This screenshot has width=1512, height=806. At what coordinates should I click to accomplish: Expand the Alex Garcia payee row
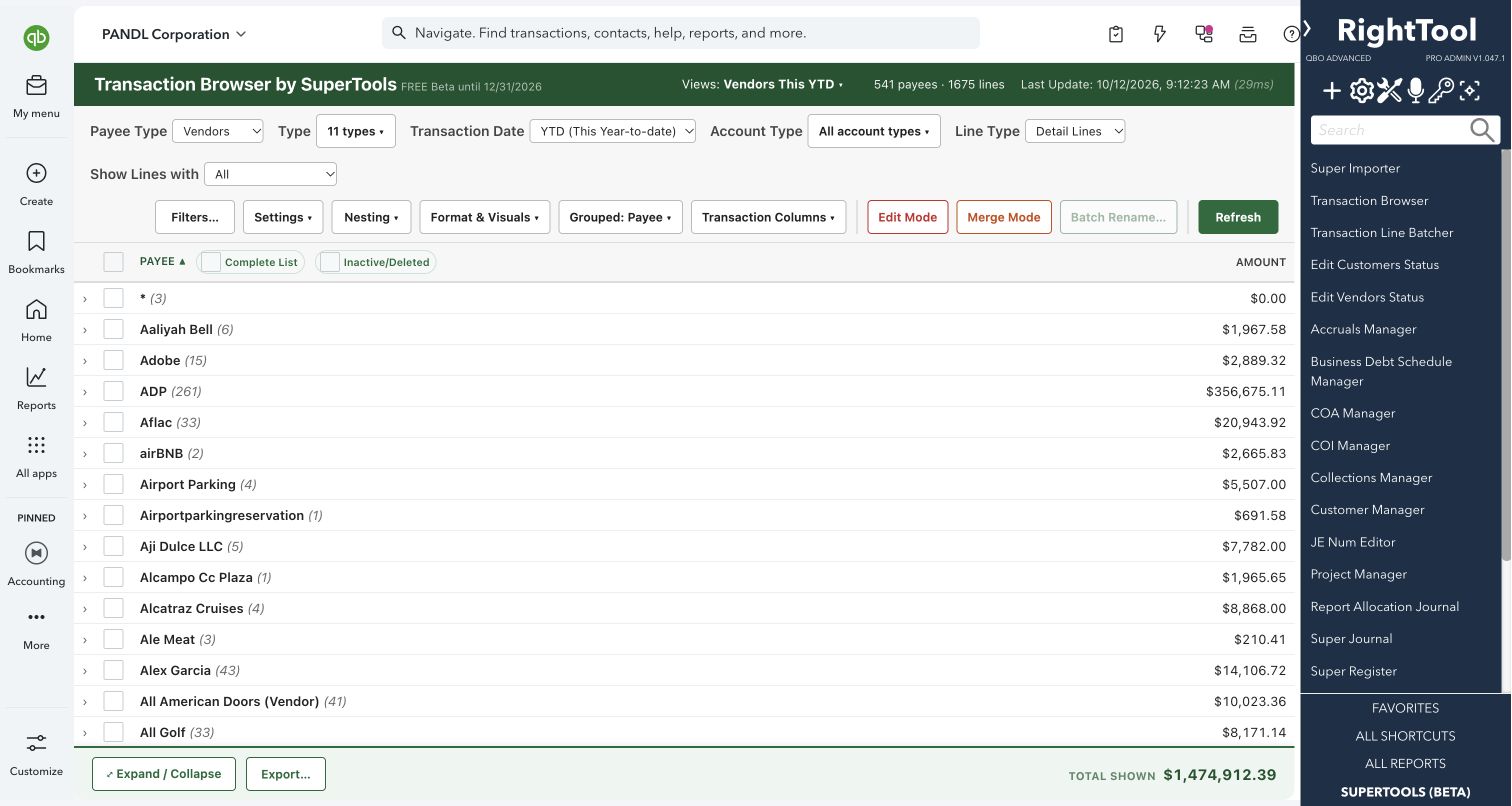(85, 671)
